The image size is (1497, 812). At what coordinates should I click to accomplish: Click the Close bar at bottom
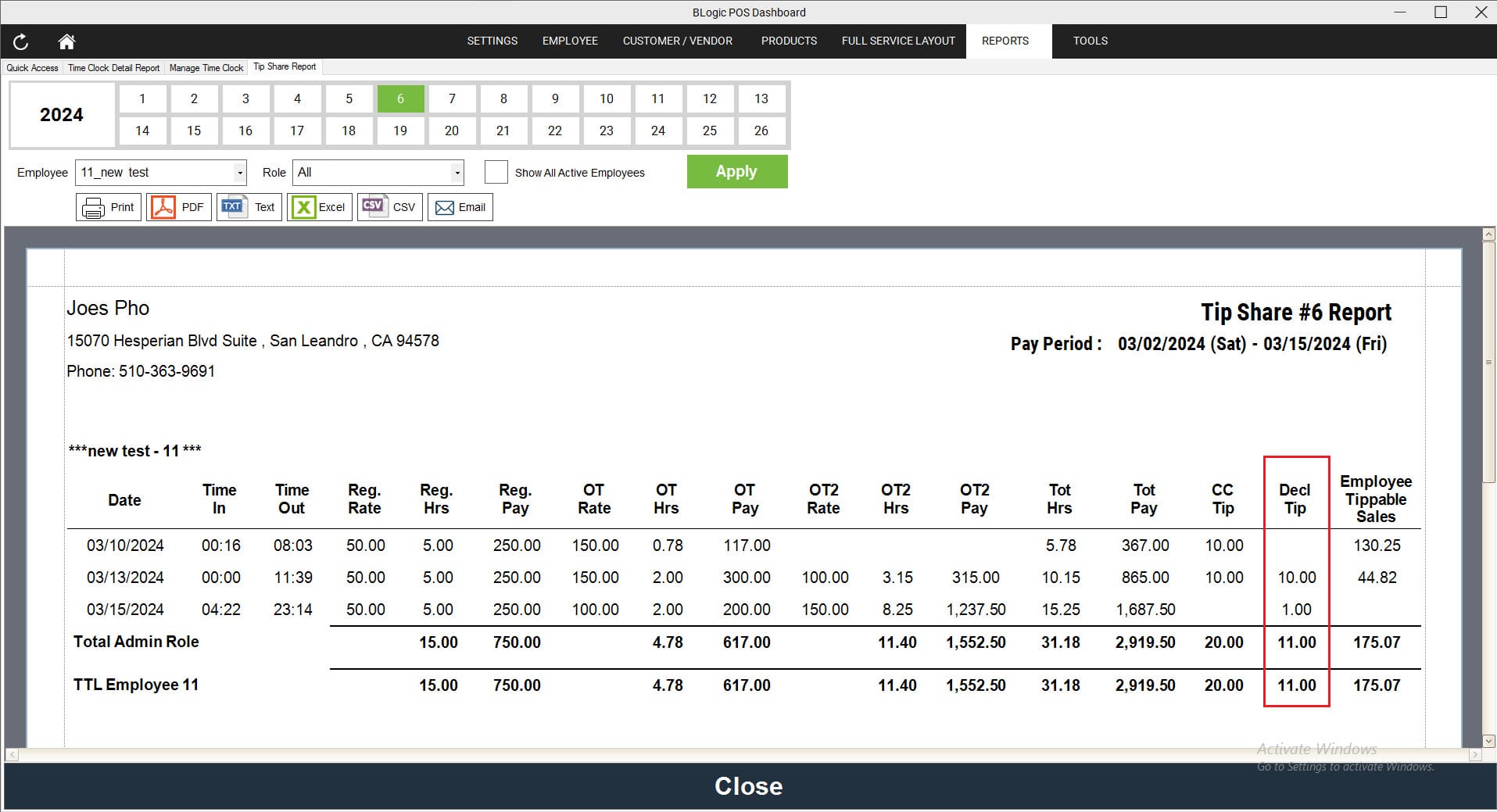(x=748, y=786)
